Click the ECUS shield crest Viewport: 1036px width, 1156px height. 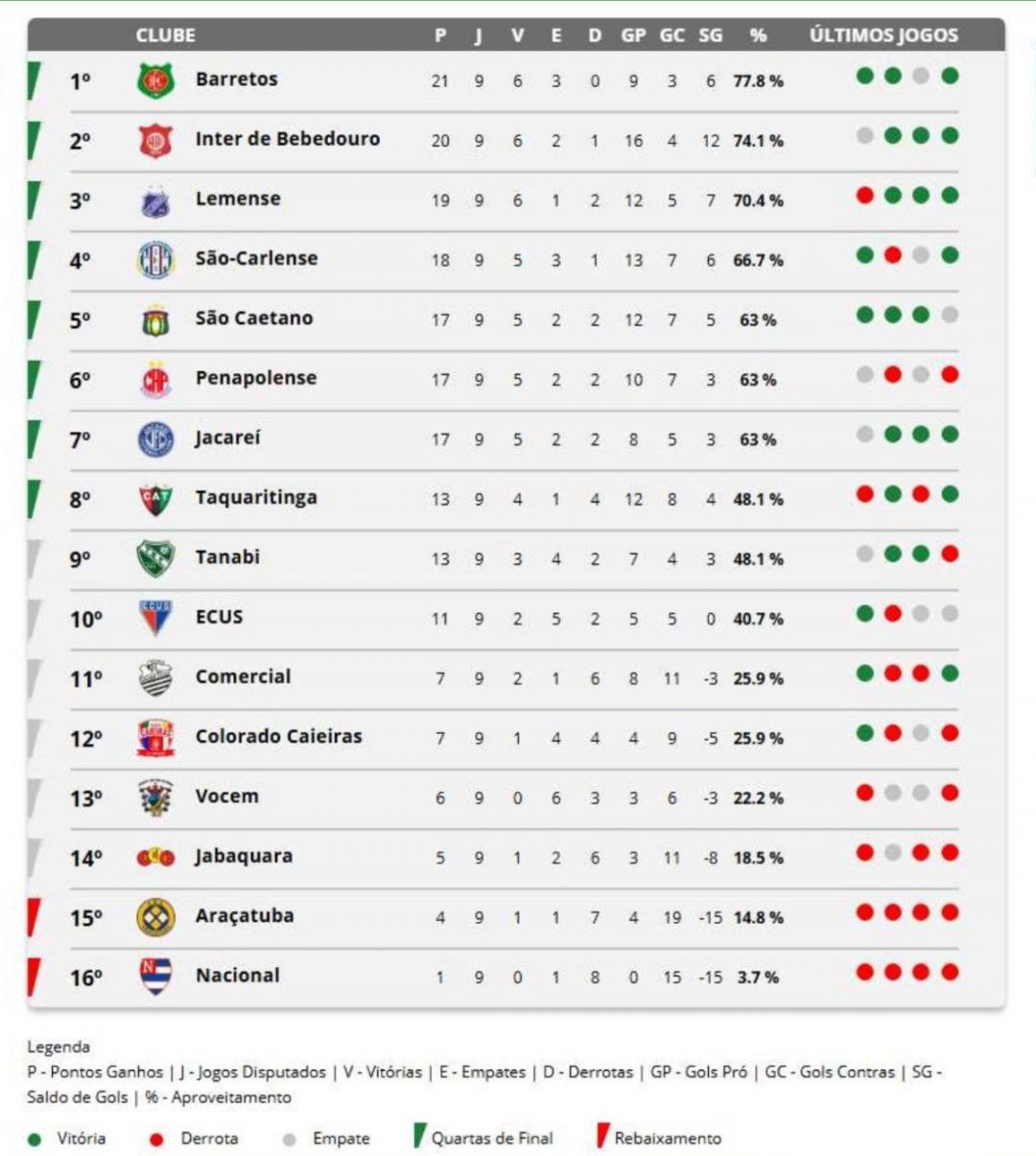pyautogui.click(x=154, y=618)
